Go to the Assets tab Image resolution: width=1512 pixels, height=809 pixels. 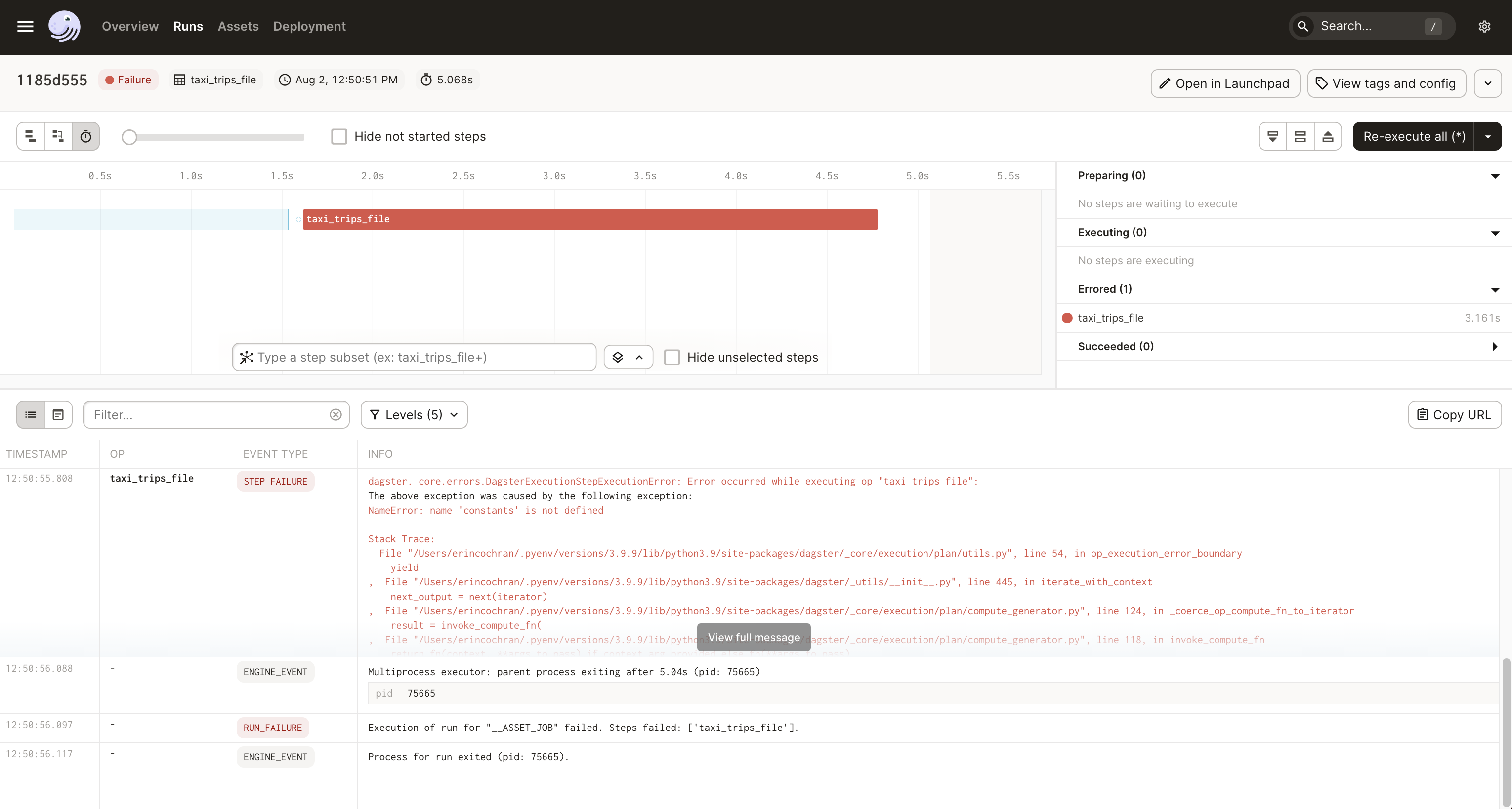click(x=238, y=26)
